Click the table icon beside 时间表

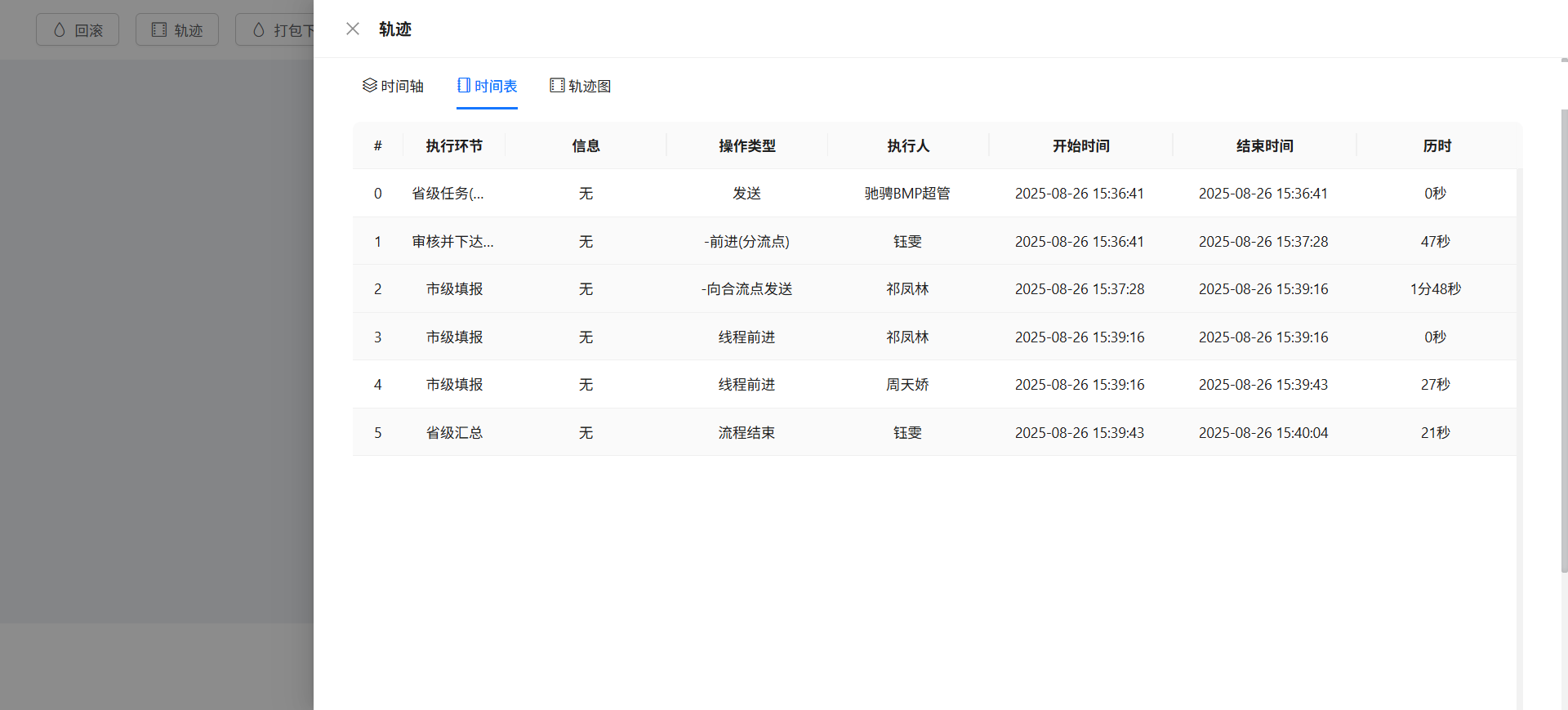point(464,85)
